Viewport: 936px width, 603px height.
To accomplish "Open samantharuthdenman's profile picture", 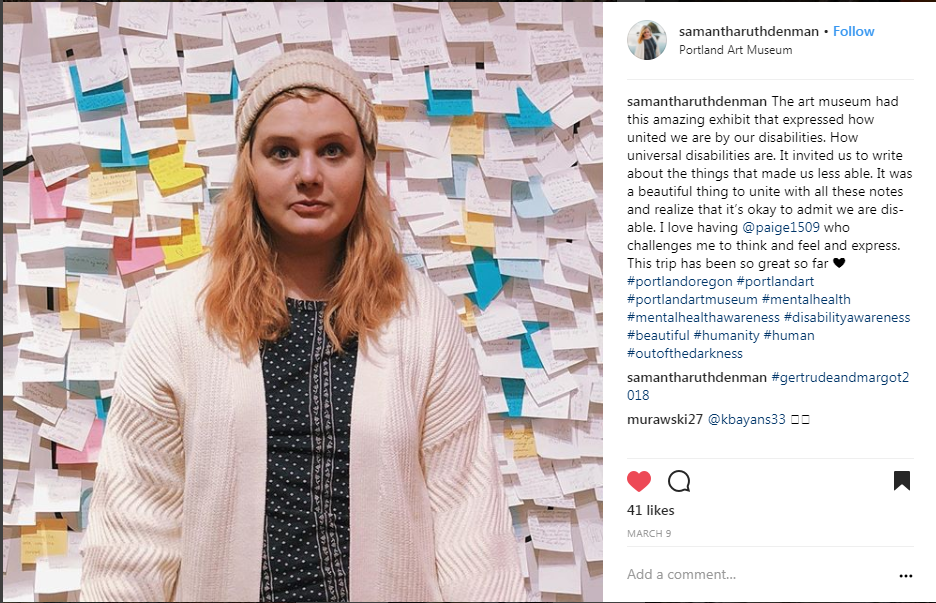I will (646, 40).
